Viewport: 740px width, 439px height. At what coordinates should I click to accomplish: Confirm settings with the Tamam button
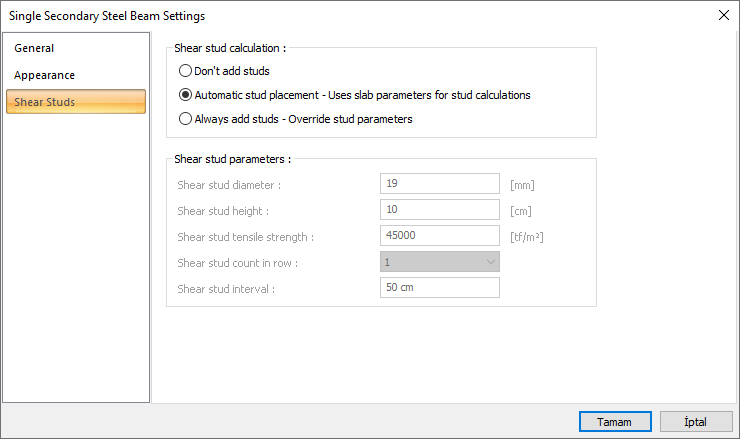[614, 422]
